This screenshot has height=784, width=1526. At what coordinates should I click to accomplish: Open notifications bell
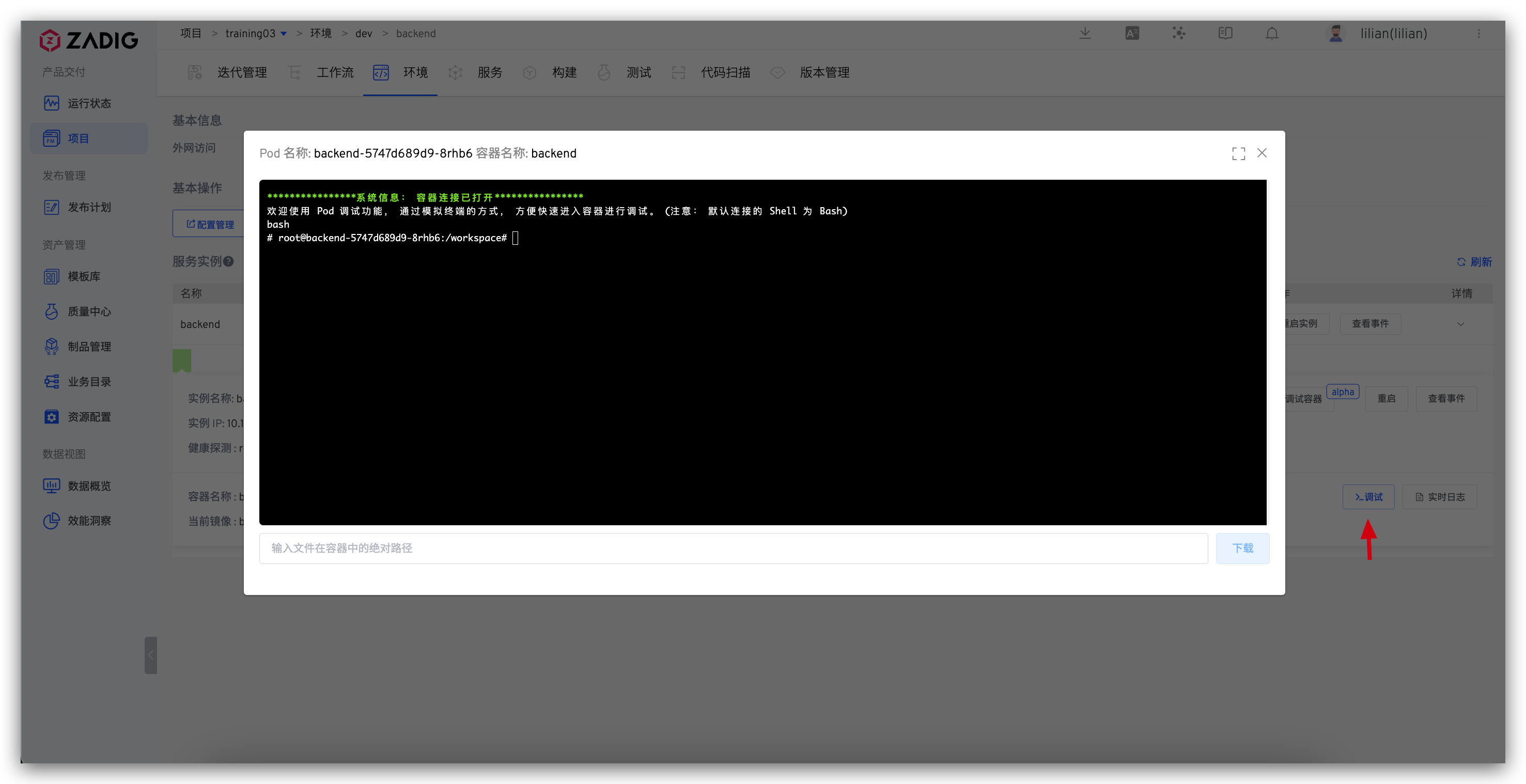coord(1272,33)
